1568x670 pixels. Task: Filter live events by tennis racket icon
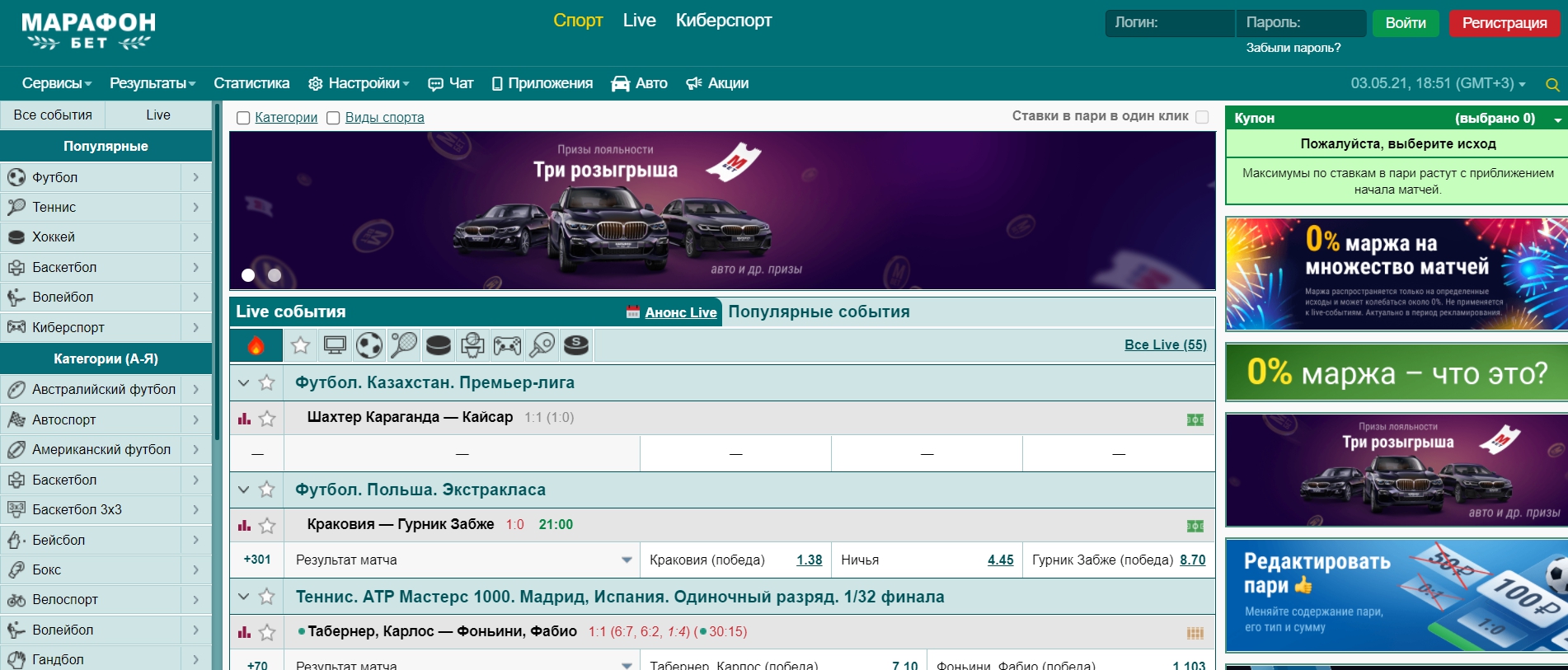pyautogui.click(x=403, y=345)
